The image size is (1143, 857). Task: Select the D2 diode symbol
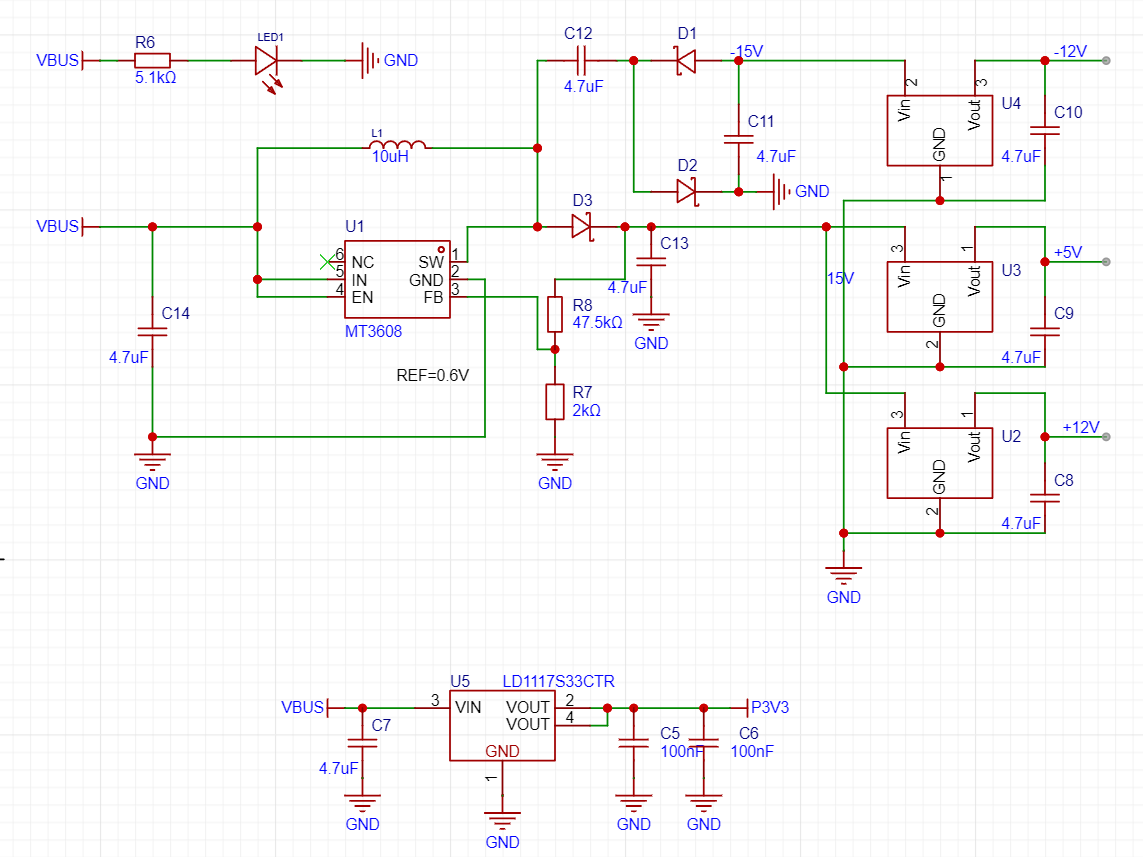tap(687, 192)
